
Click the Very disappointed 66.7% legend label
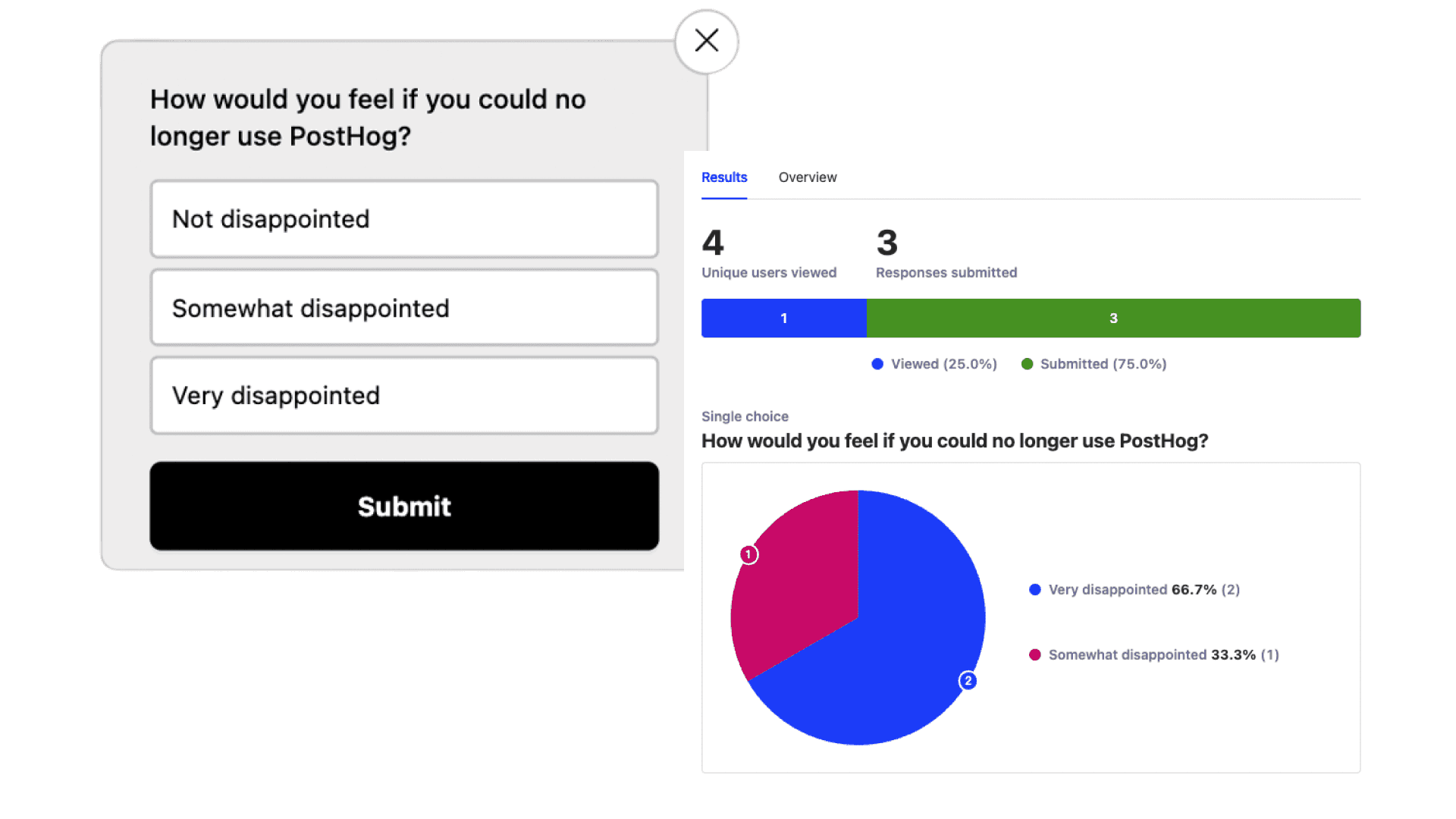pyautogui.click(x=1144, y=590)
